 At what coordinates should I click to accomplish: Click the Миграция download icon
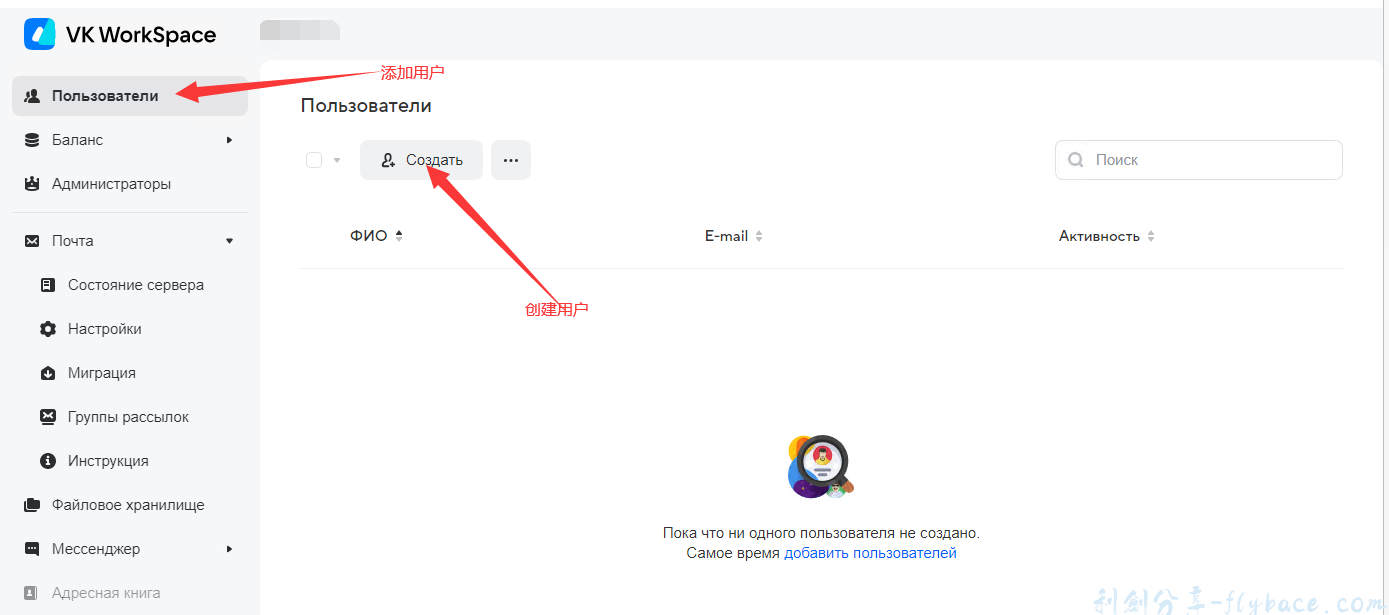(48, 373)
